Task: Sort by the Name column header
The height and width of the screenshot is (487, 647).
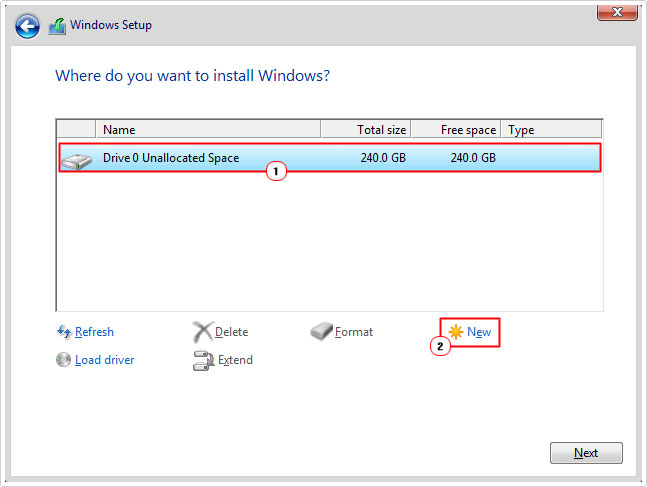Action: coord(208,130)
